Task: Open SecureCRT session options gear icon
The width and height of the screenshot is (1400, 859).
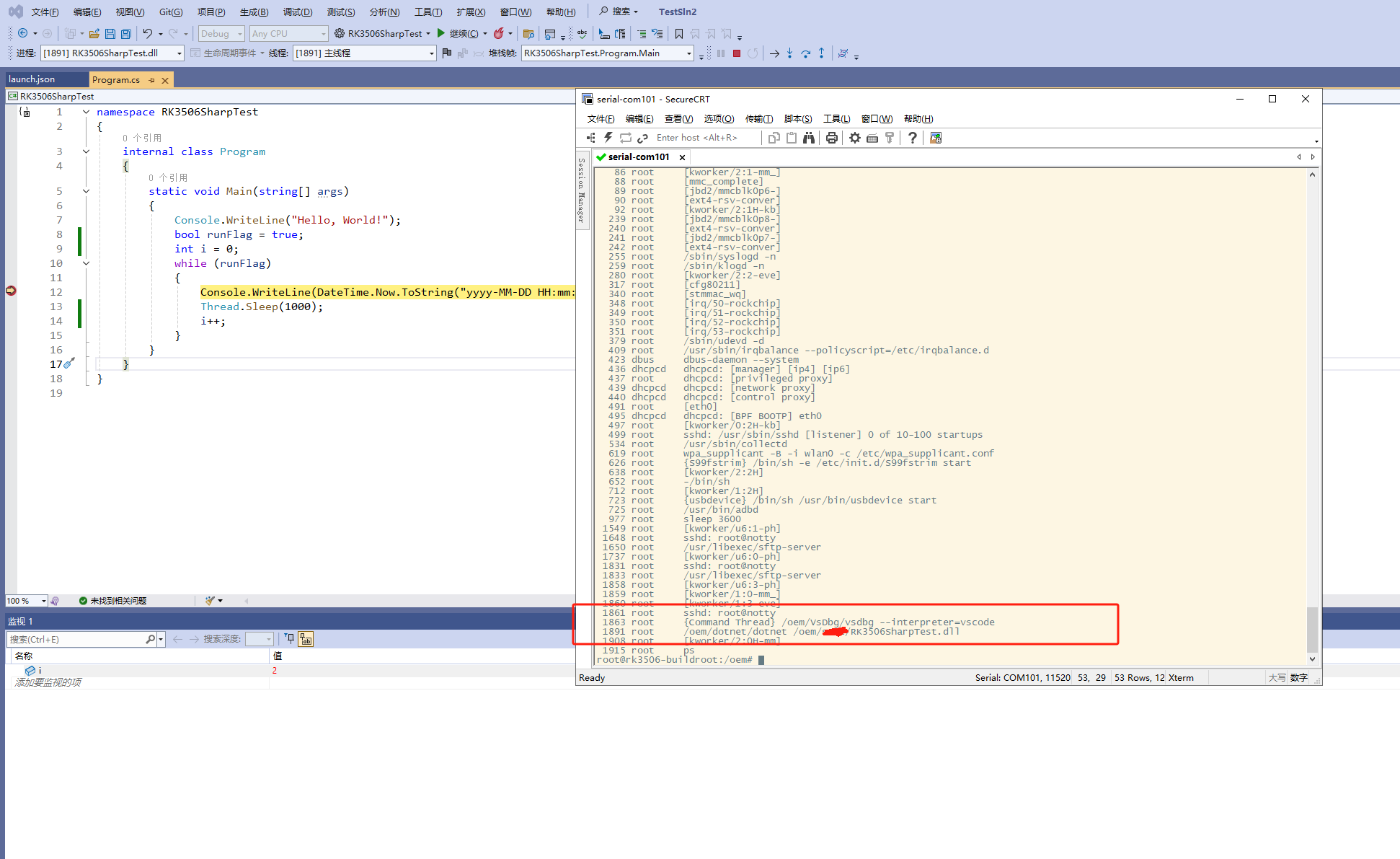Action: pos(855,138)
